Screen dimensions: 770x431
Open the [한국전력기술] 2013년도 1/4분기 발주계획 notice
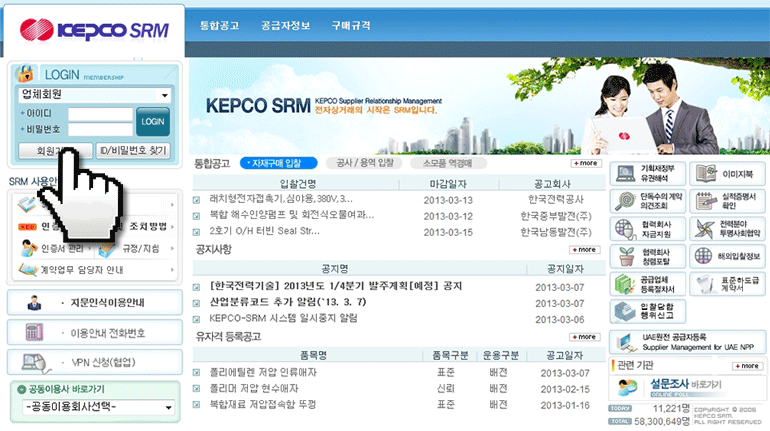[x=336, y=286]
